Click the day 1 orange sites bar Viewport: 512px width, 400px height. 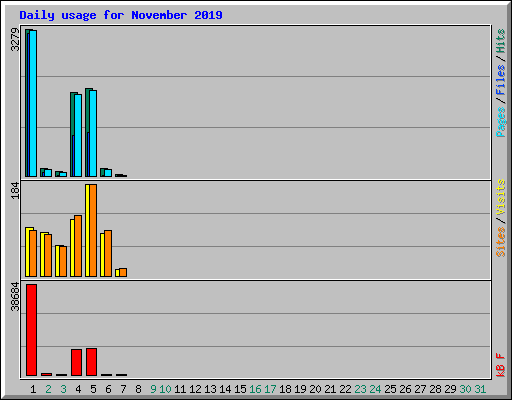coord(33,253)
